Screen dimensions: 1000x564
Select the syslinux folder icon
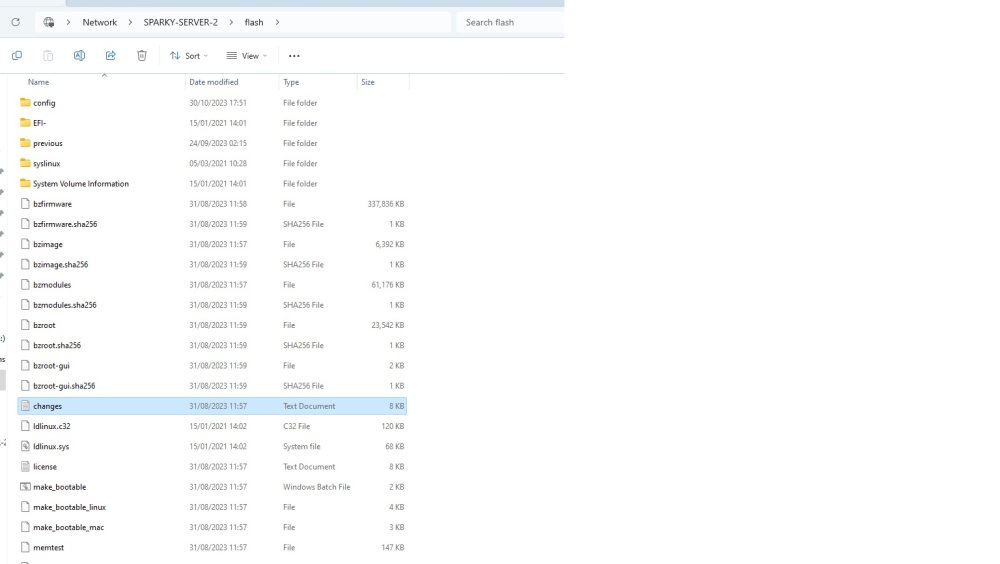point(25,163)
